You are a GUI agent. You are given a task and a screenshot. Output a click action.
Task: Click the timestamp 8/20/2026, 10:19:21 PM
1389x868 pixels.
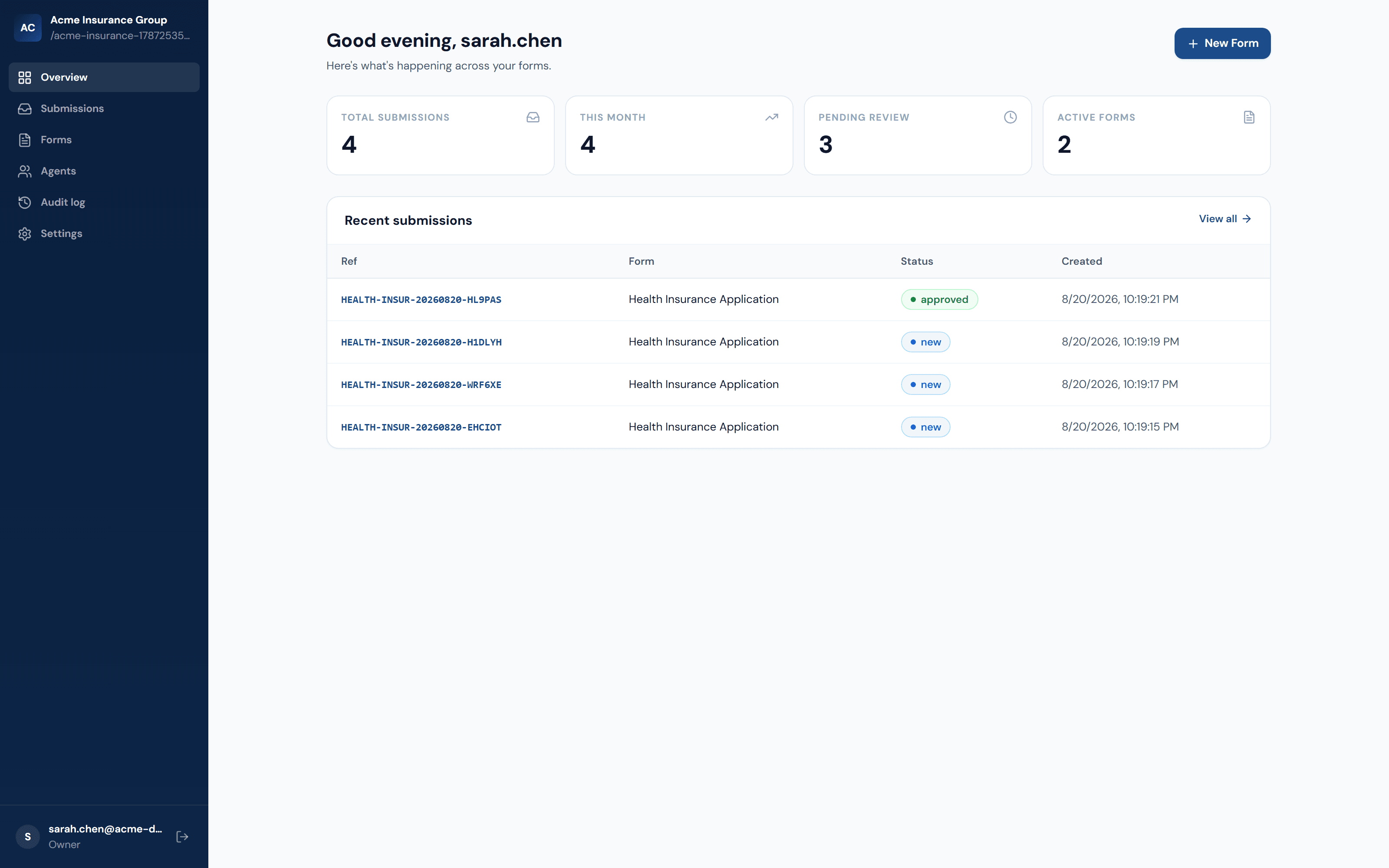tap(1120, 299)
